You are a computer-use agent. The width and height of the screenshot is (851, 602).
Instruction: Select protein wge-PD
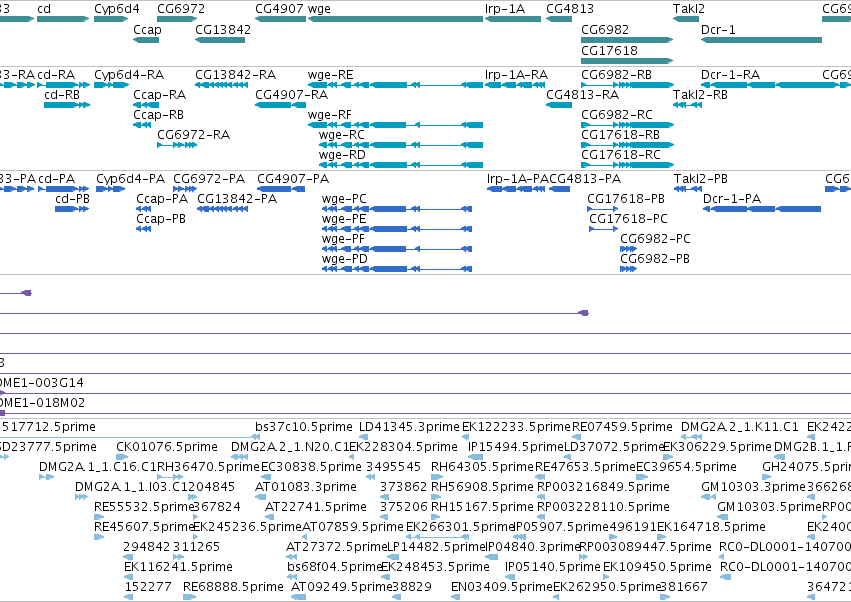tap(345, 259)
